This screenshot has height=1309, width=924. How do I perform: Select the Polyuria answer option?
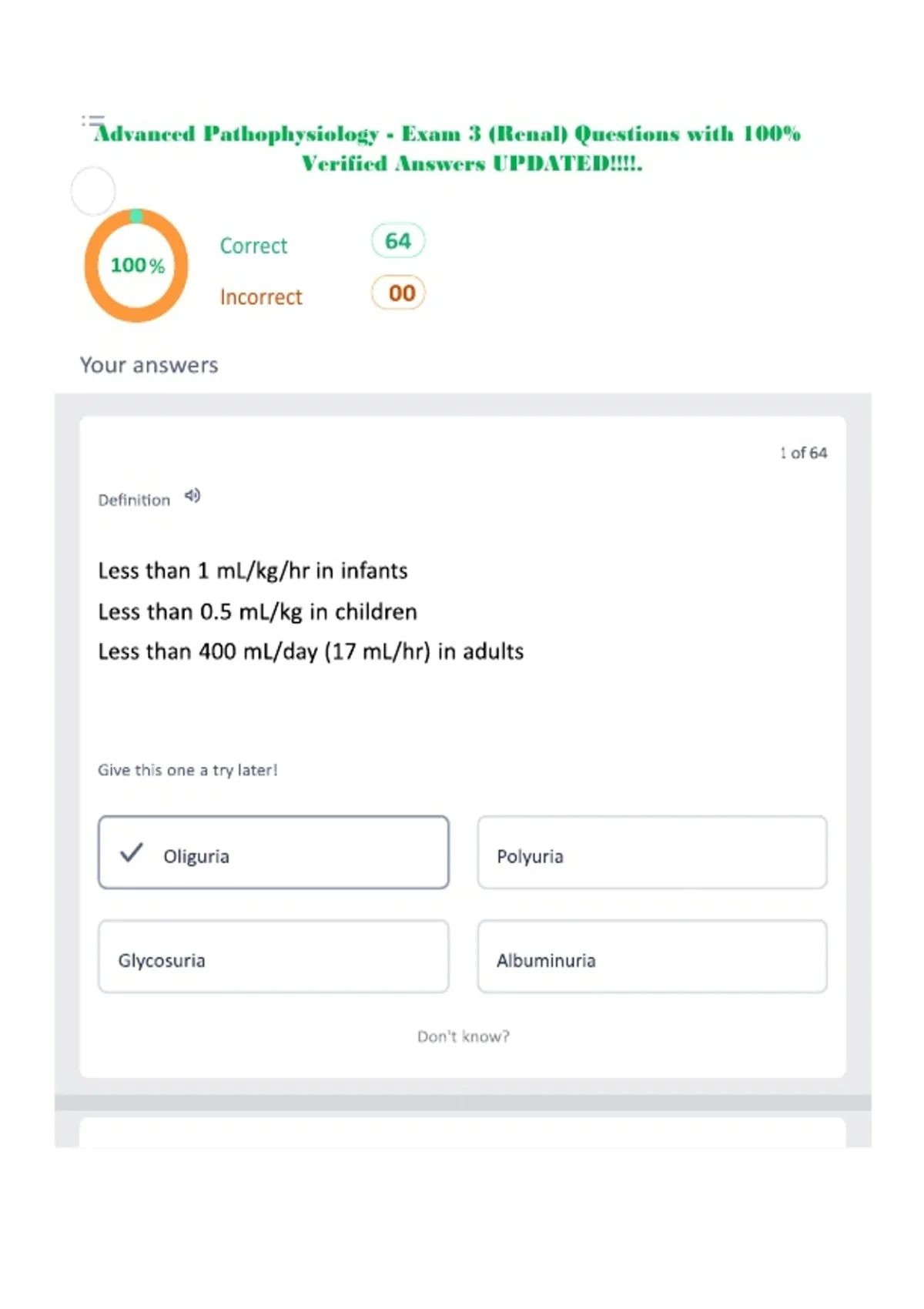click(x=652, y=852)
